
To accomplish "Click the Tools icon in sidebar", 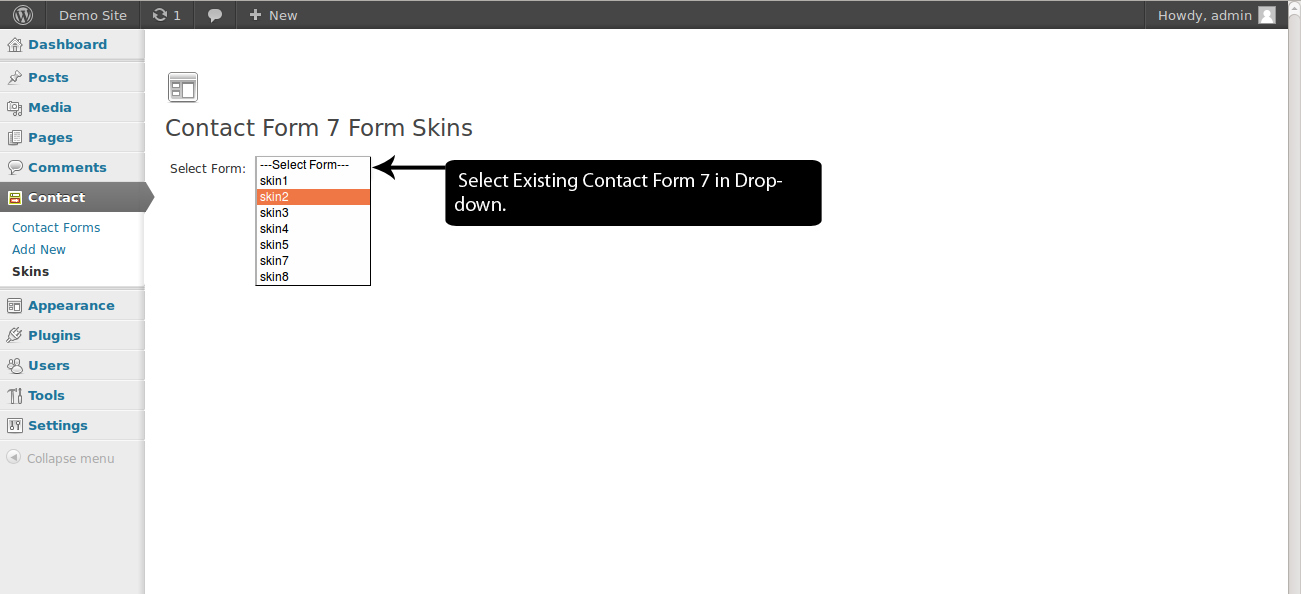I will point(14,395).
